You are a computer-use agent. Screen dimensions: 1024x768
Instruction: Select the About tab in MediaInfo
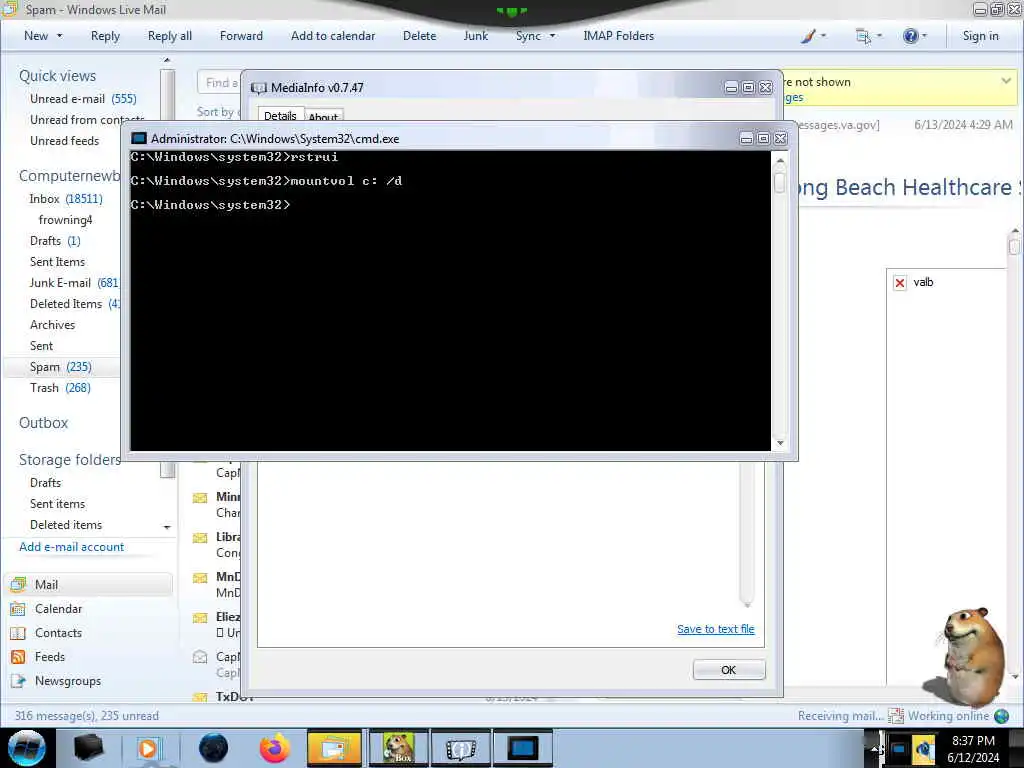(323, 116)
